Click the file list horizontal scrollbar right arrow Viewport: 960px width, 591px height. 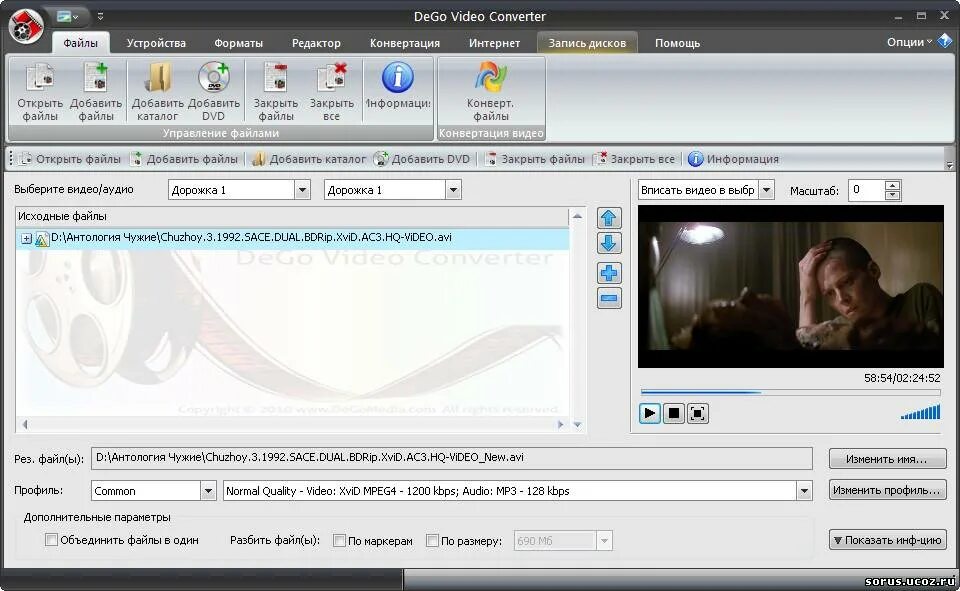pyautogui.click(x=560, y=424)
